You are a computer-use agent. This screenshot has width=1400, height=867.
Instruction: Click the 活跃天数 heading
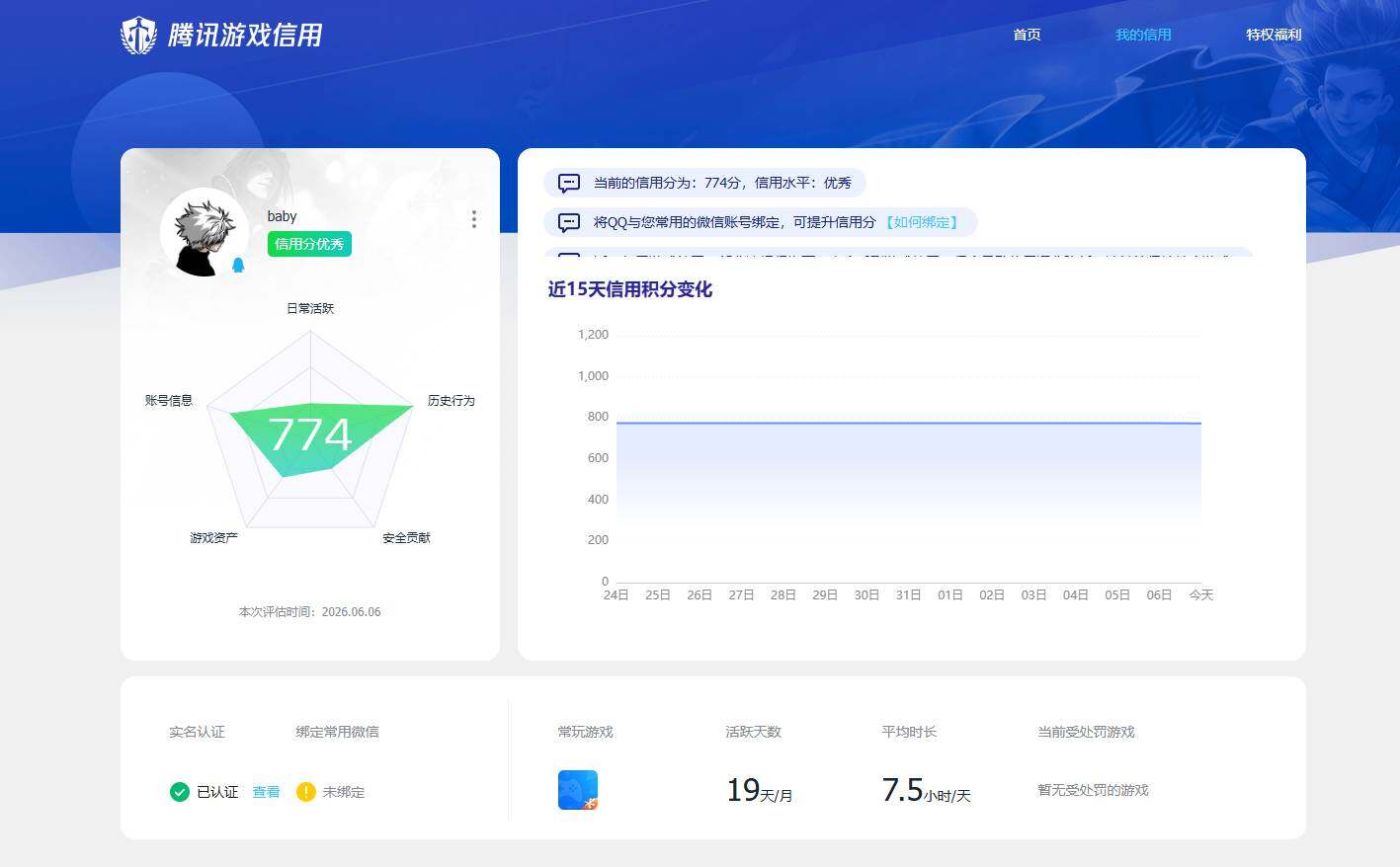point(753,732)
